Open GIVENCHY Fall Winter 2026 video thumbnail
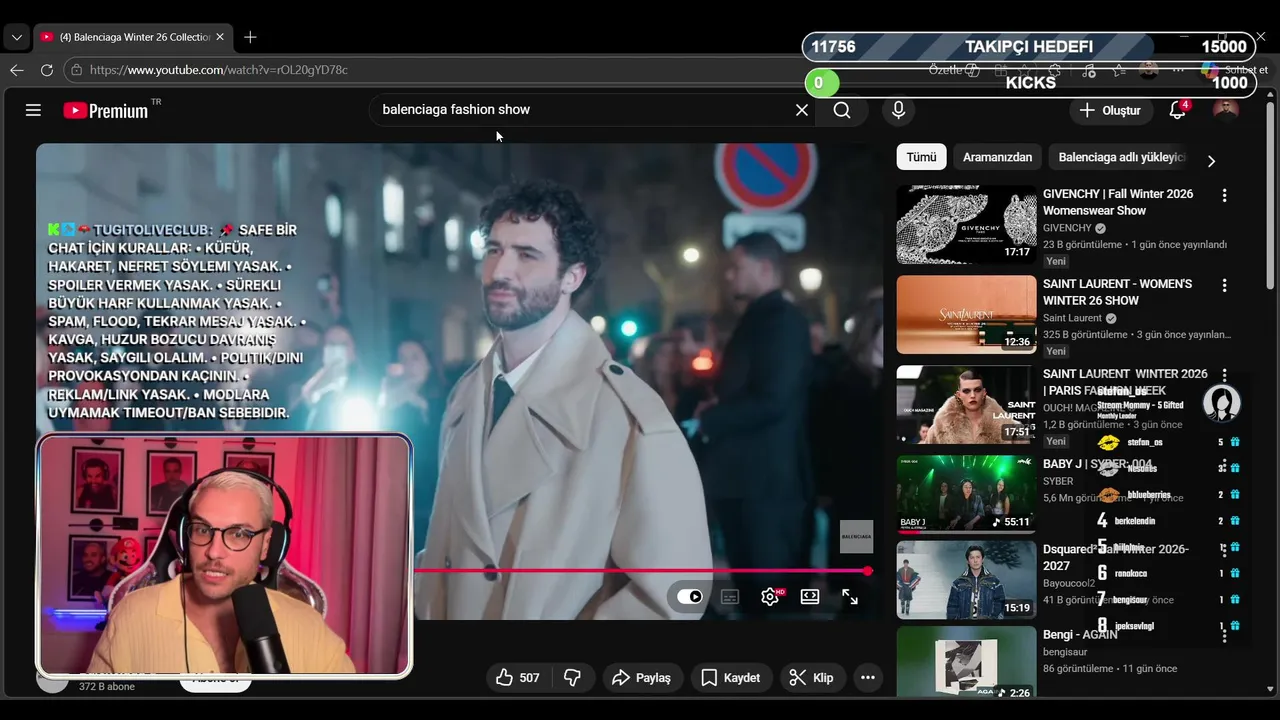The height and width of the screenshot is (720, 1280). (x=966, y=224)
